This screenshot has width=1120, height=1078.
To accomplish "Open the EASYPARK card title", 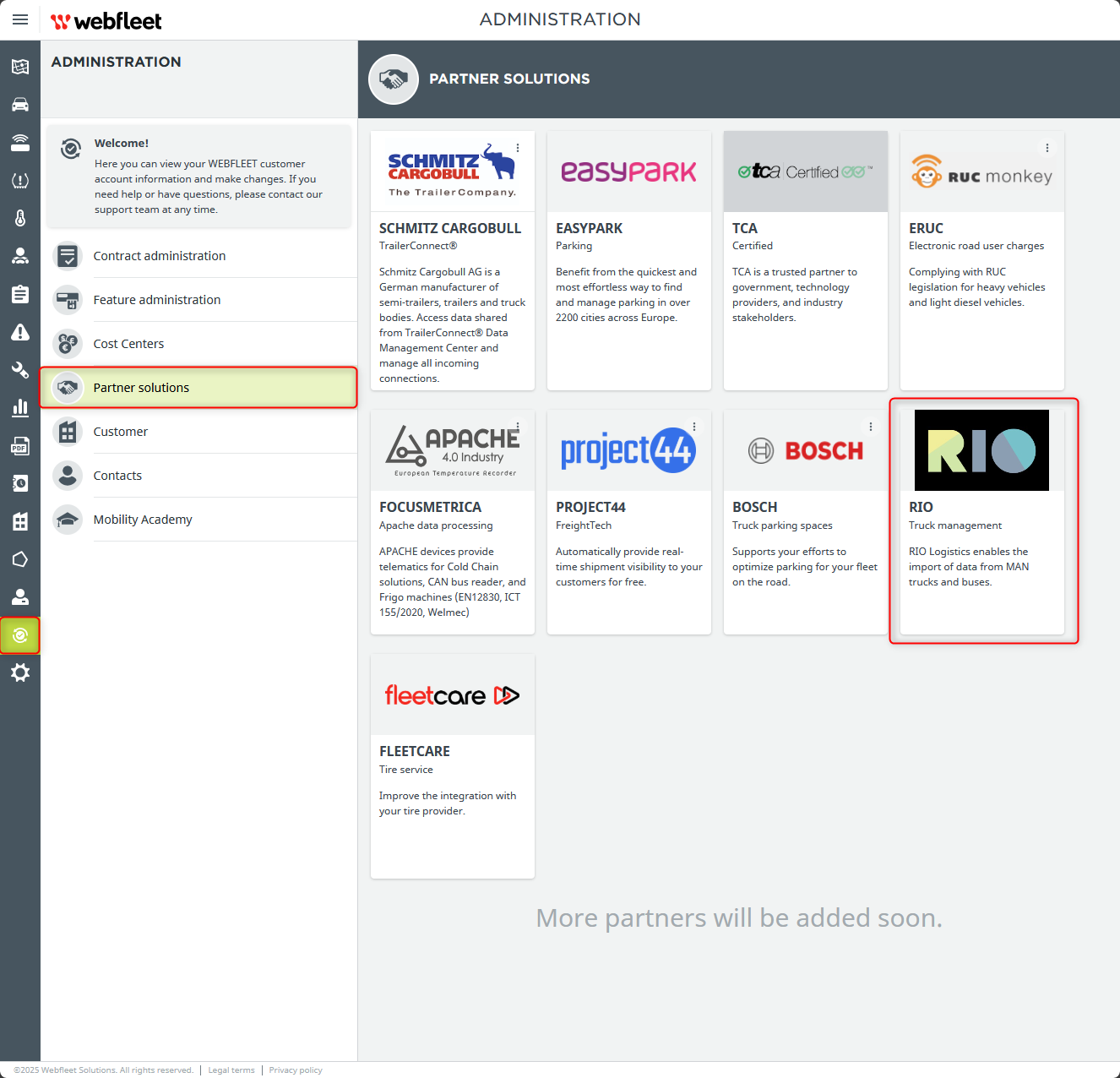I will 589,228.
